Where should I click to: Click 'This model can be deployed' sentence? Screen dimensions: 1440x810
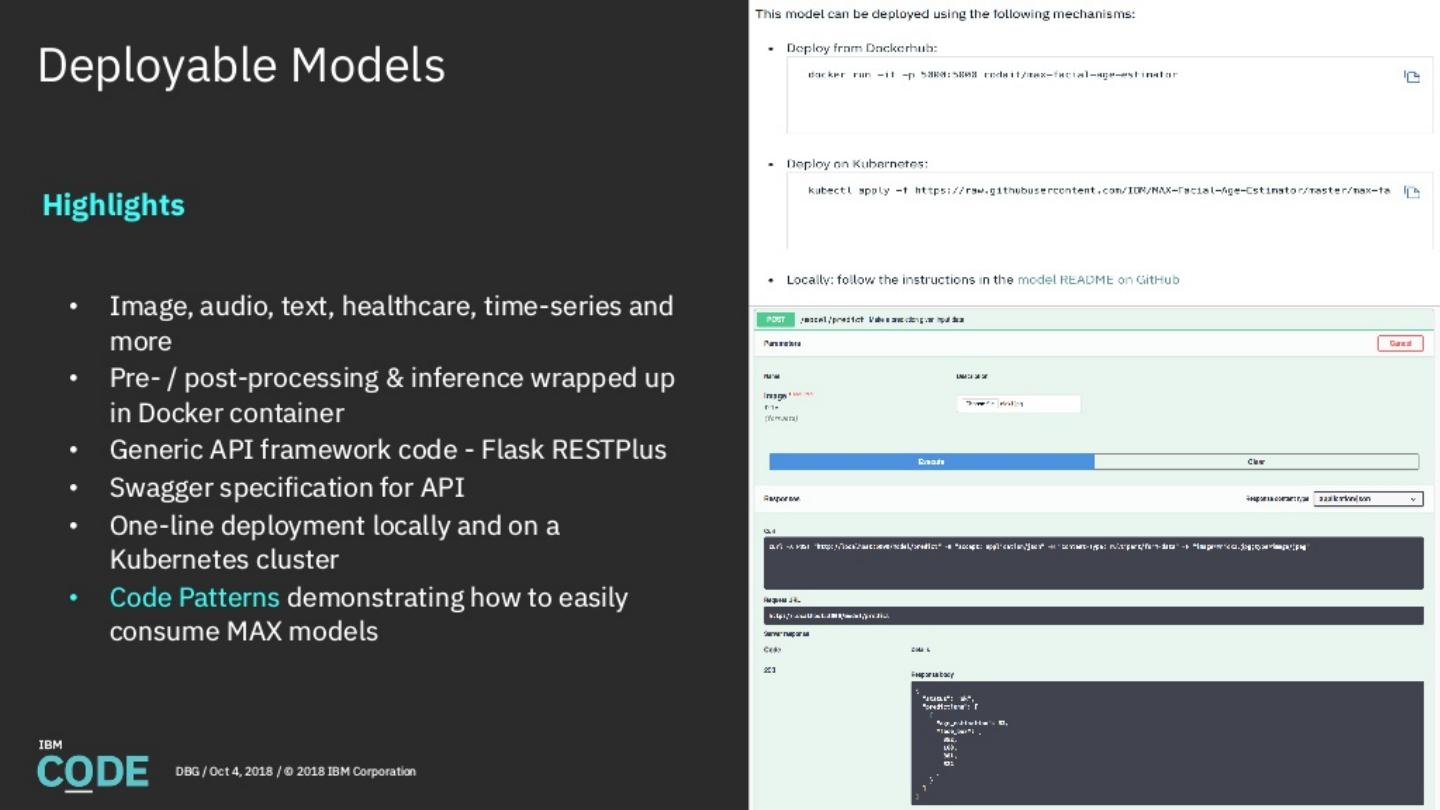945,14
